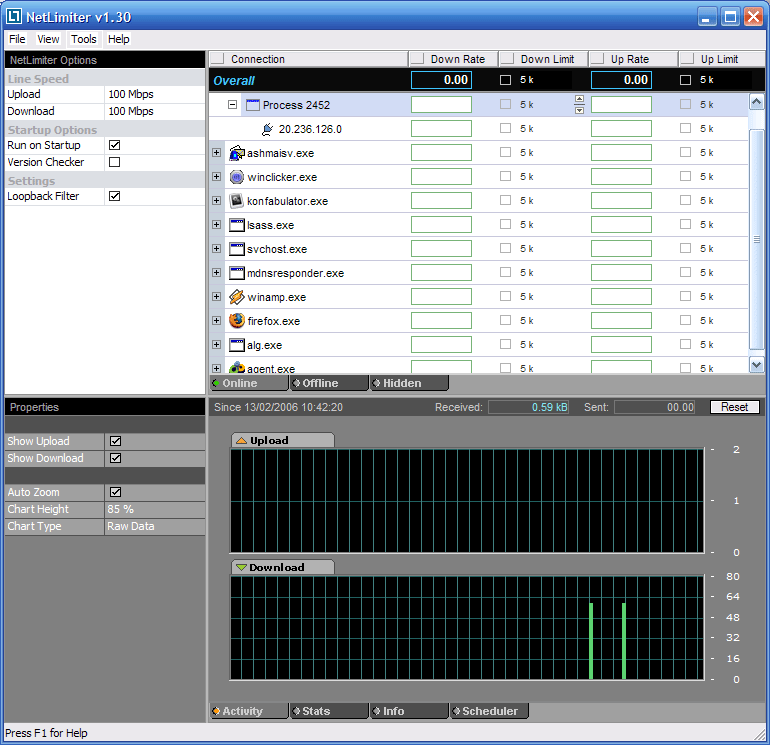Image resolution: width=770 pixels, height=745 pixels.
Task: Open the Stats tab
Action: coord(329,711)
